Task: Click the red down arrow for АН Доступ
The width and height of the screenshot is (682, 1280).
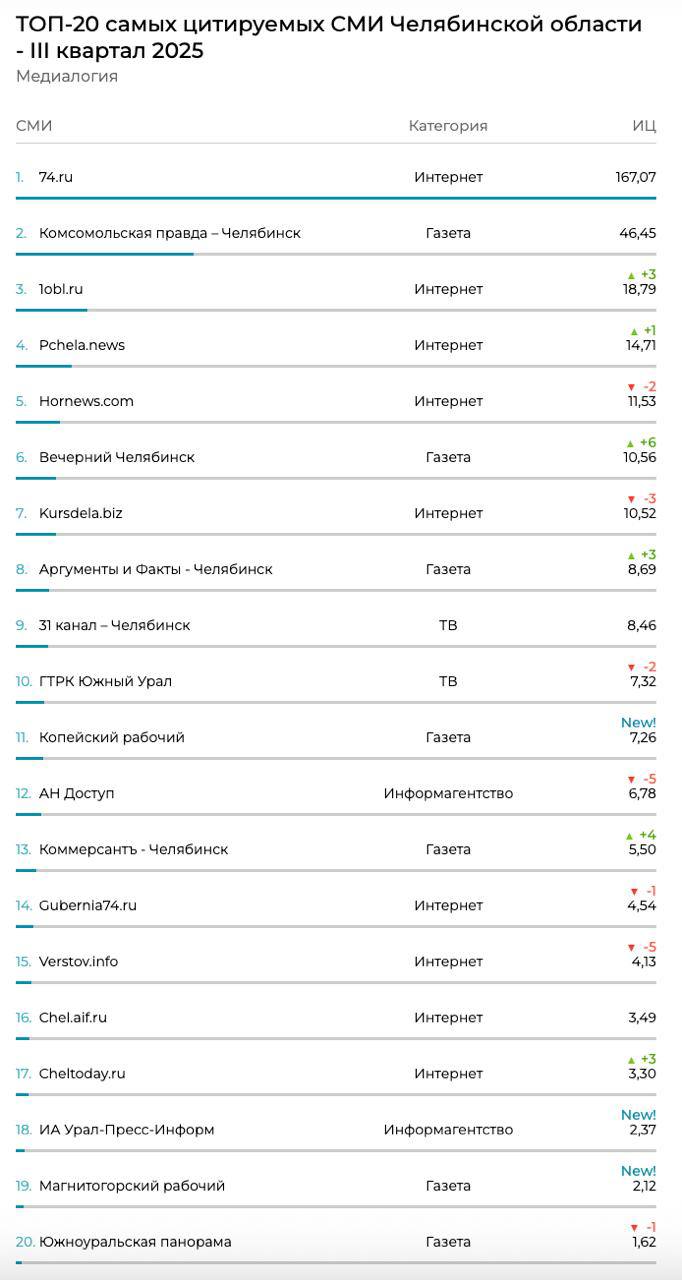Action: coord(631,779)
